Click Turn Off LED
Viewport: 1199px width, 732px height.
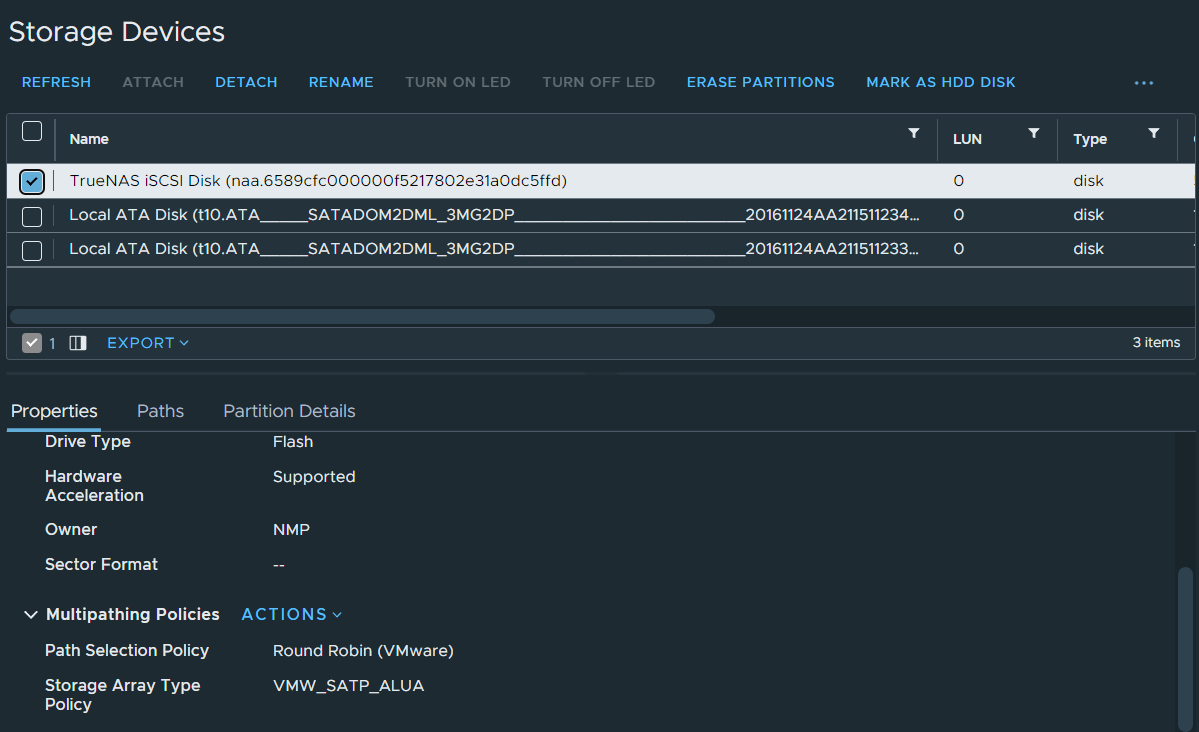(x=599, y=82)
